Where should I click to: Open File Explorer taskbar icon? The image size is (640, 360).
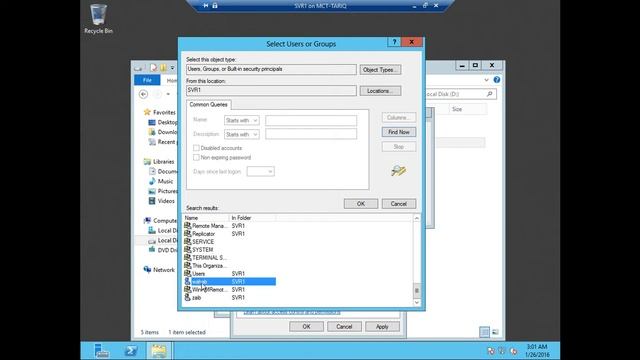(x=159, y=351)
